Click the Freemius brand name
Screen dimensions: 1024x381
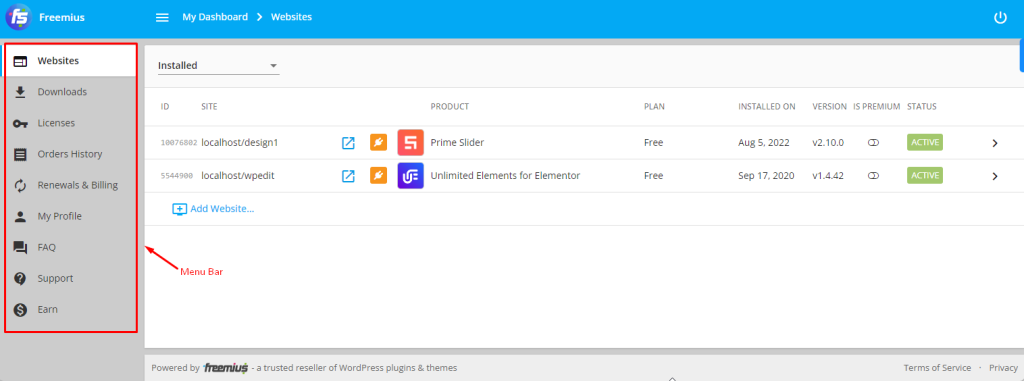pos(62,18)
